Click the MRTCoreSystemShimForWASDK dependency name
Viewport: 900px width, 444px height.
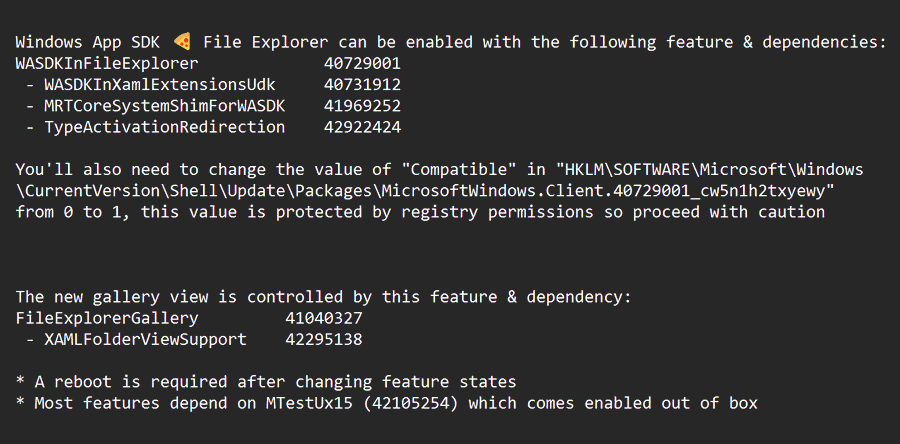point(164,106)
